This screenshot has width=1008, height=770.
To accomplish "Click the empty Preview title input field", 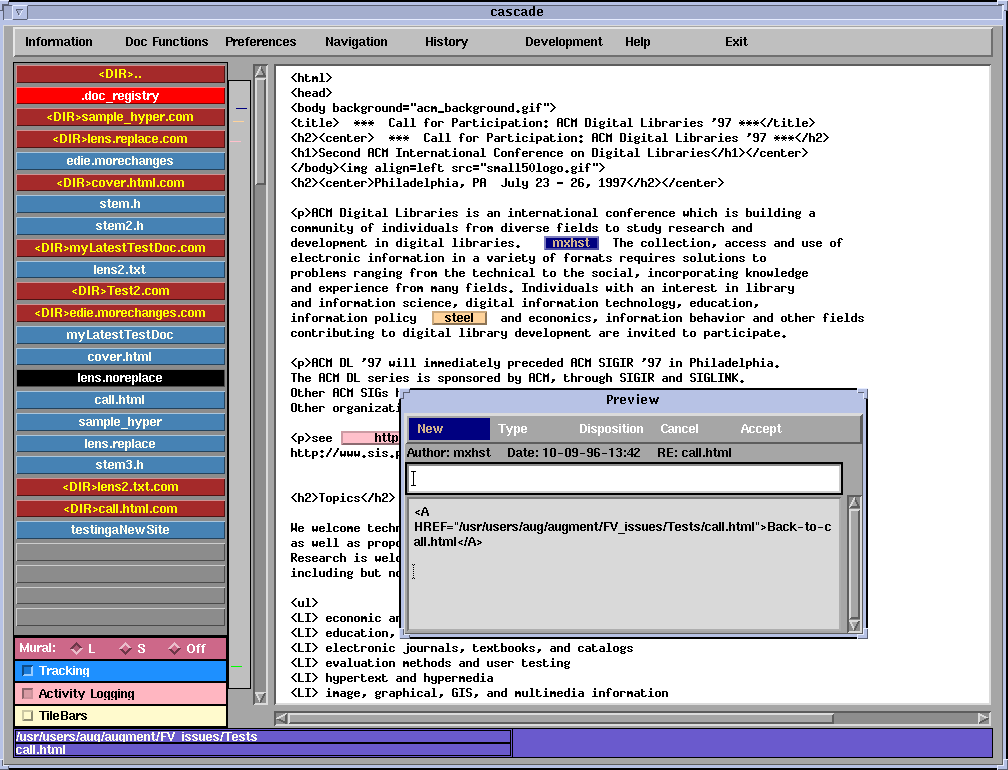I will coord(624,479).
